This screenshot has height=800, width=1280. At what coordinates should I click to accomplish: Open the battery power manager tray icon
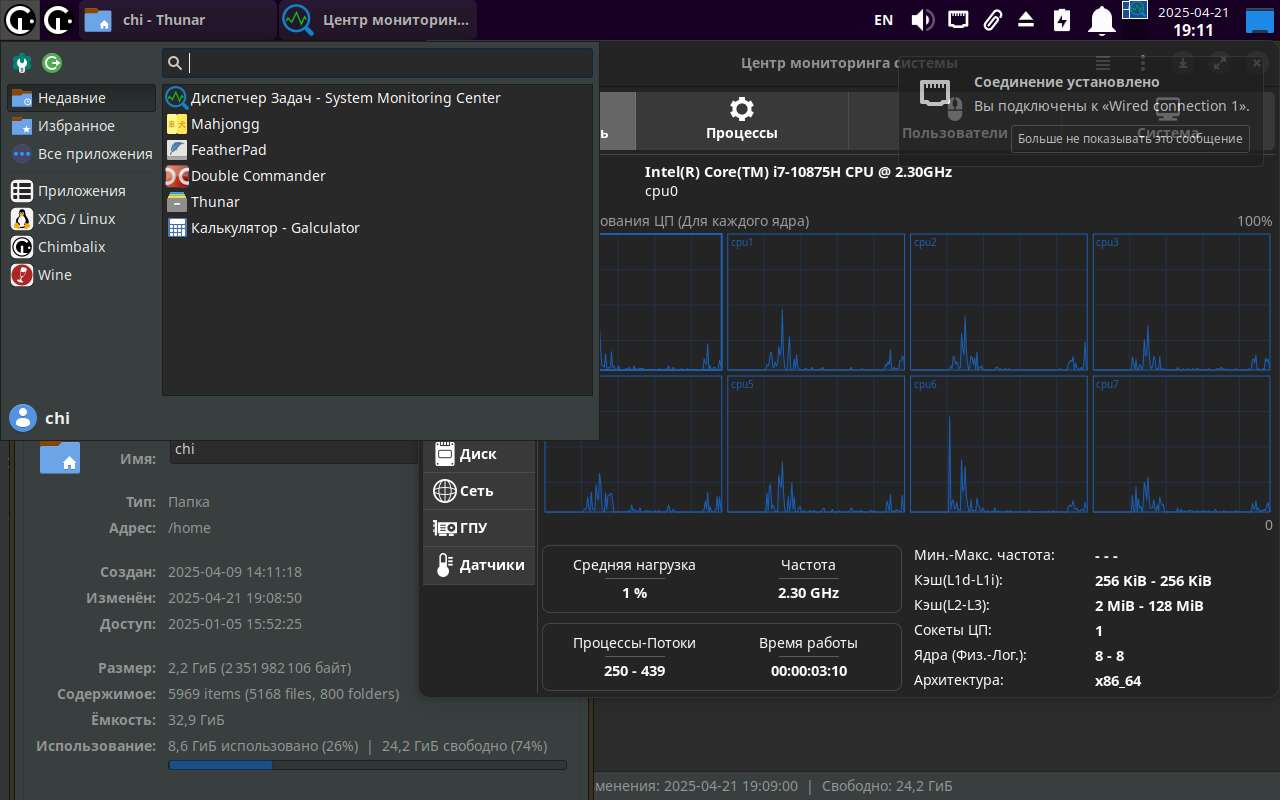1061,19
